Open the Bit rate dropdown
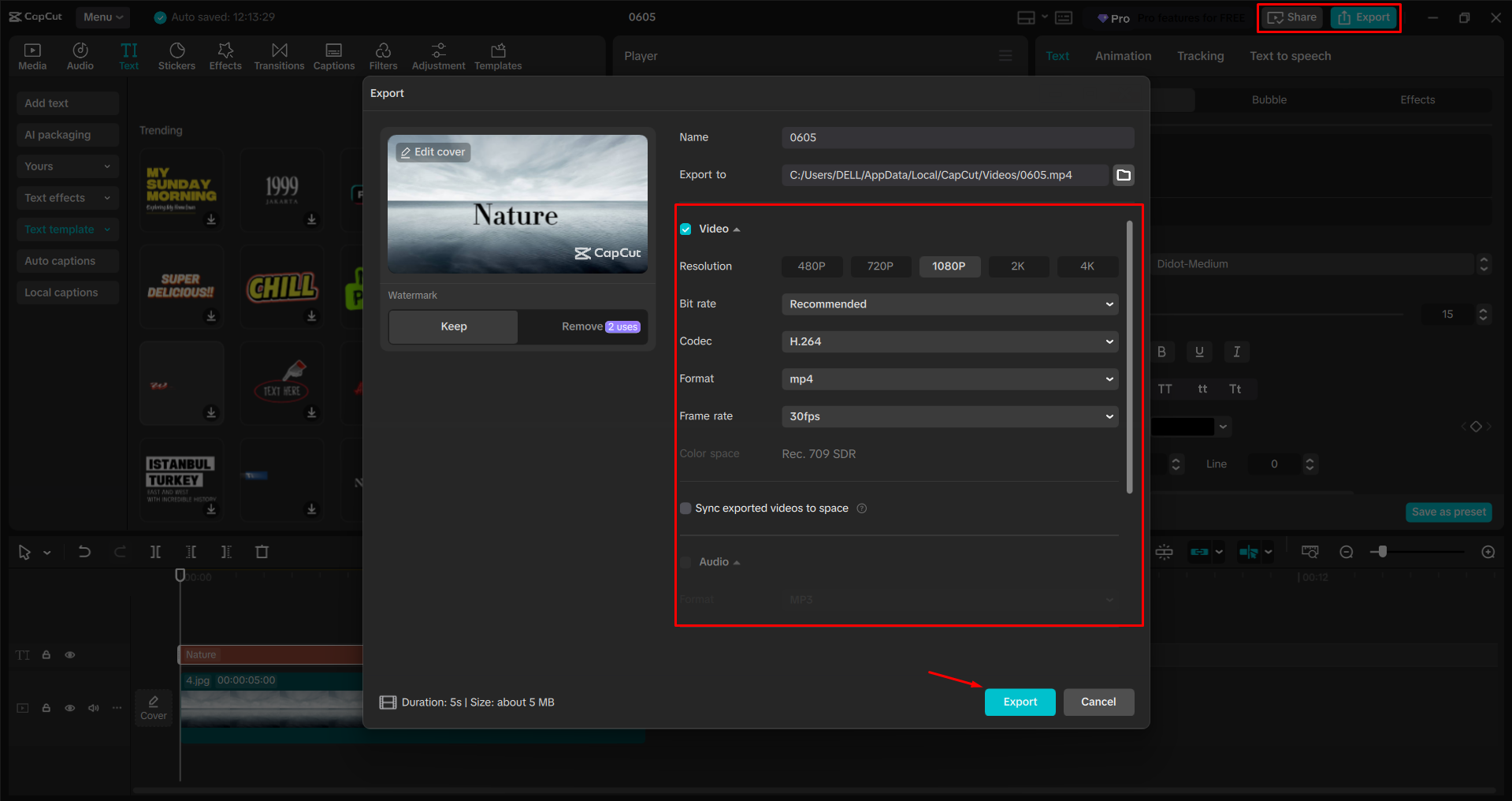The image size is (1512, 801). coord(949,304)
